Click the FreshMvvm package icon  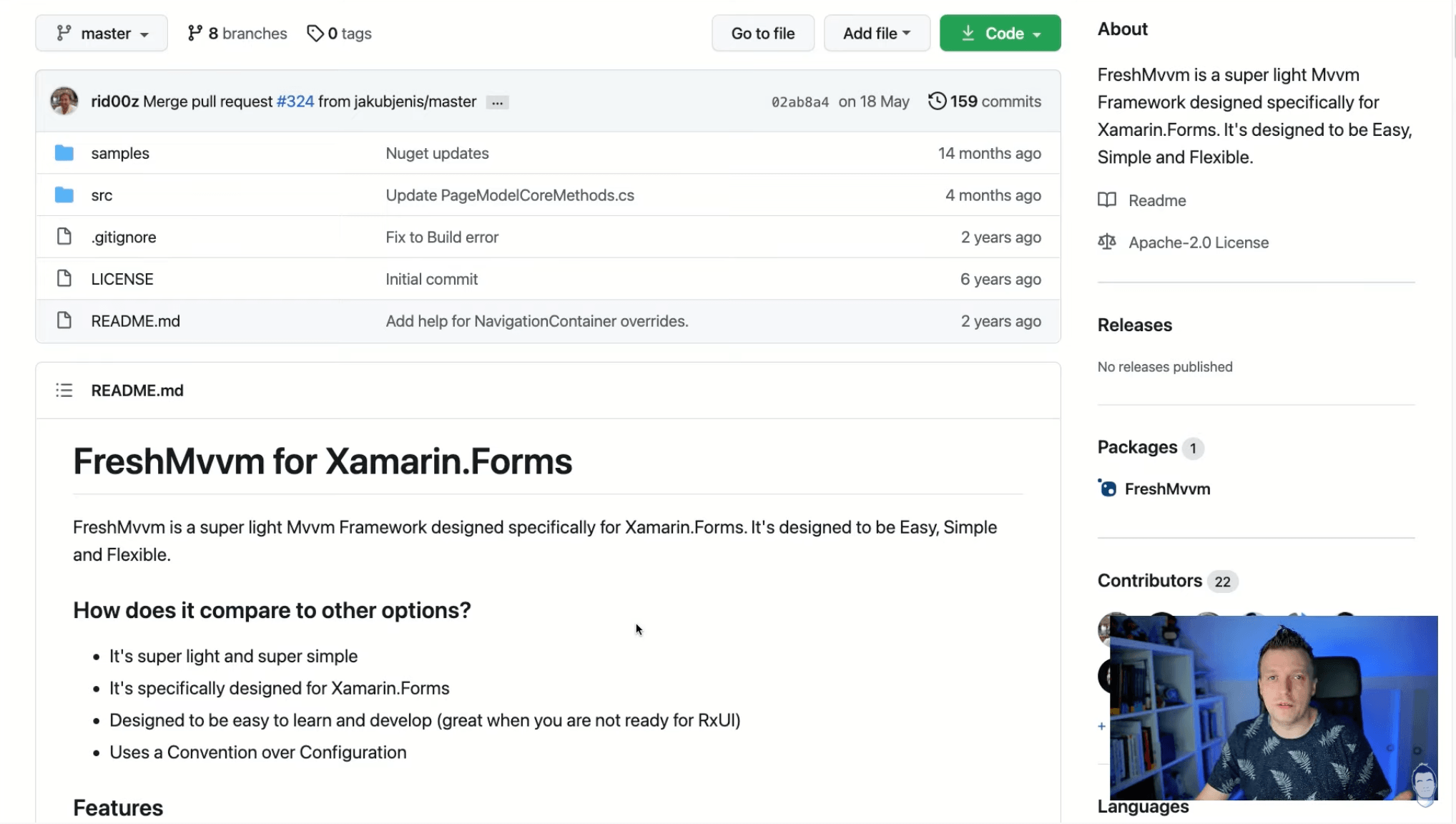[x=1107, y=488]
